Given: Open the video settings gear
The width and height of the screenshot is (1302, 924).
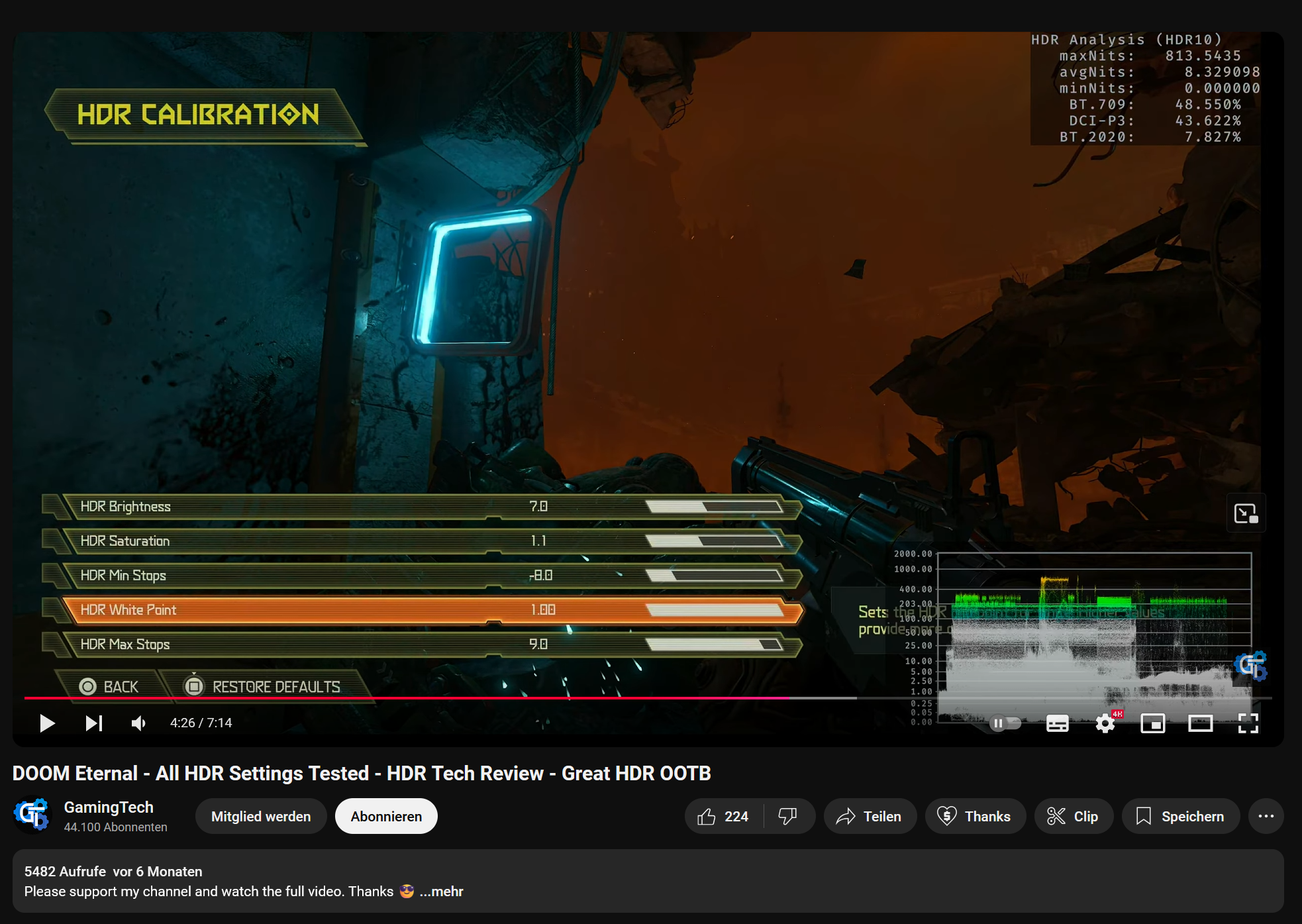Looking at the screenshot, I should coord(1105,723).
